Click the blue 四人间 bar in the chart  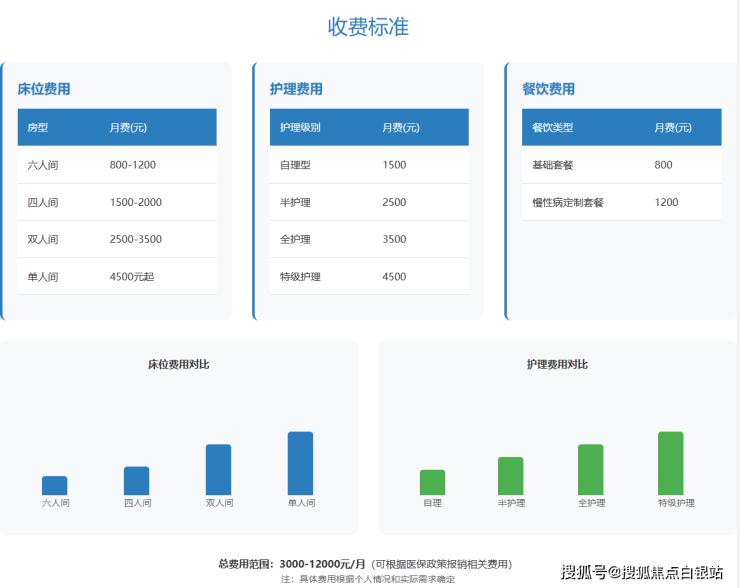pyautogui.click(x=137, y=481)
